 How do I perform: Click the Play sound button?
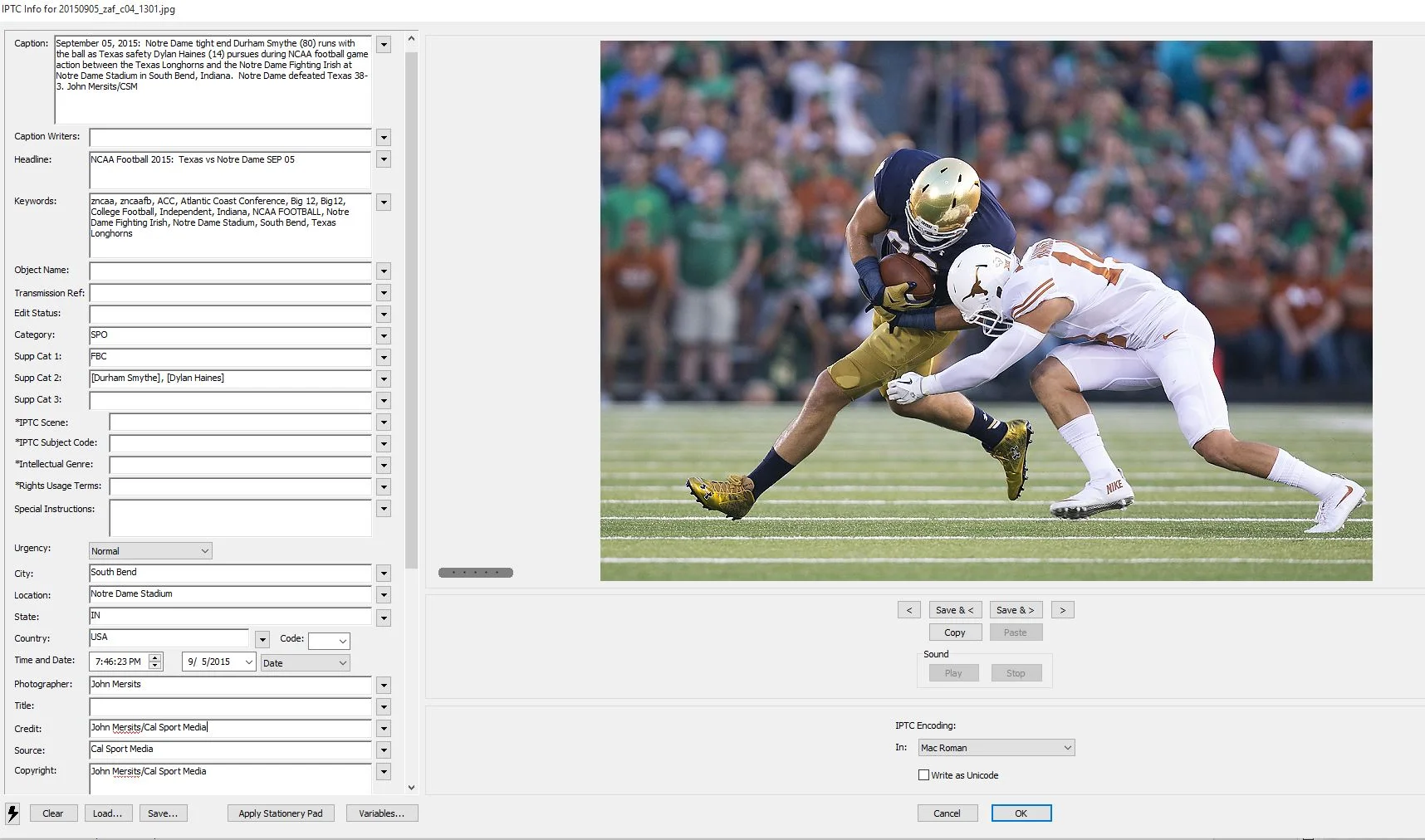[953, 673]
